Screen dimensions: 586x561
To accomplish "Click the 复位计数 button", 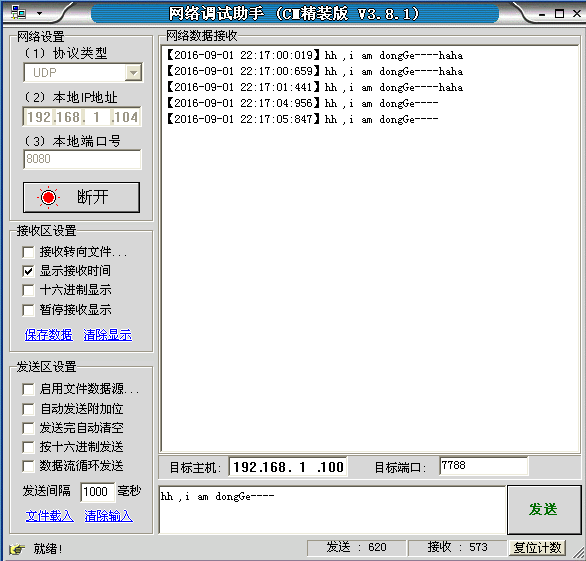I will [537, 548].
